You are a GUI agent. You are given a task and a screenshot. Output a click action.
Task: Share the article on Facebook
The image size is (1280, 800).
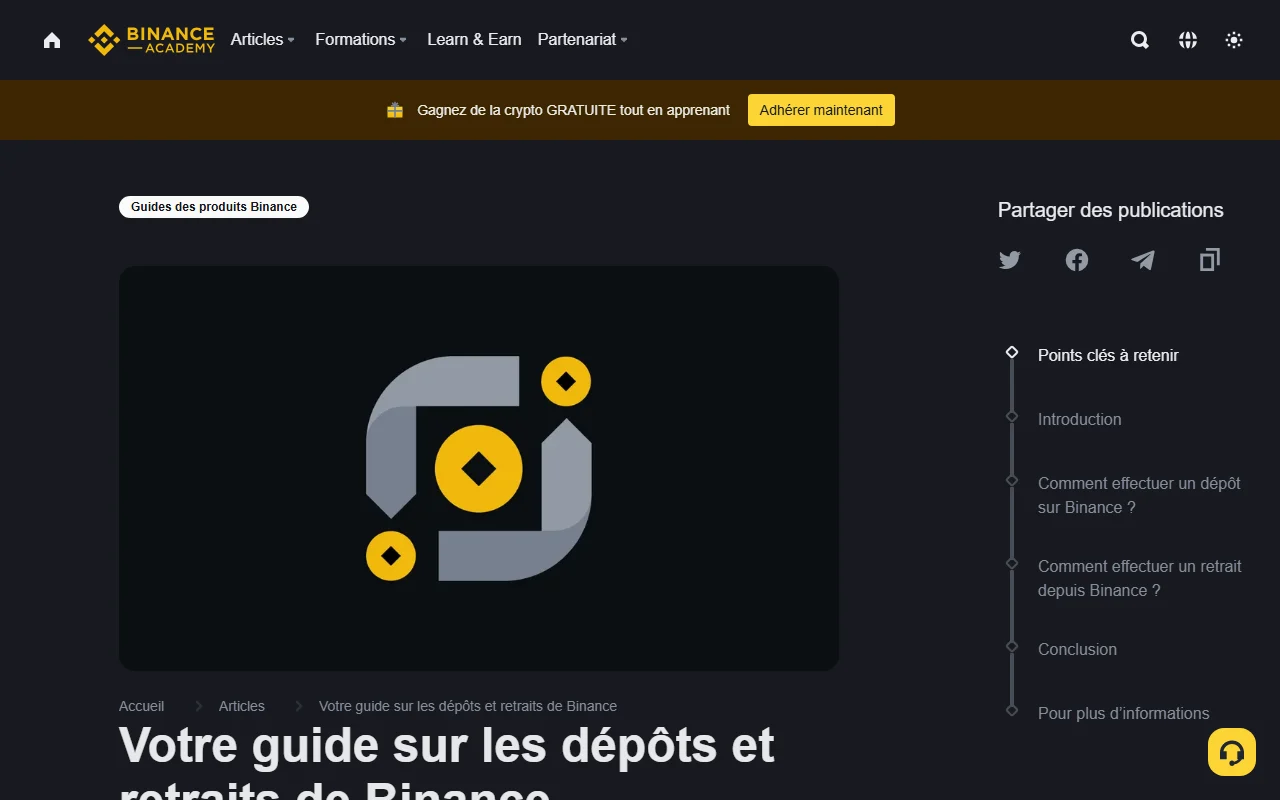click(x=1077, y=260)
